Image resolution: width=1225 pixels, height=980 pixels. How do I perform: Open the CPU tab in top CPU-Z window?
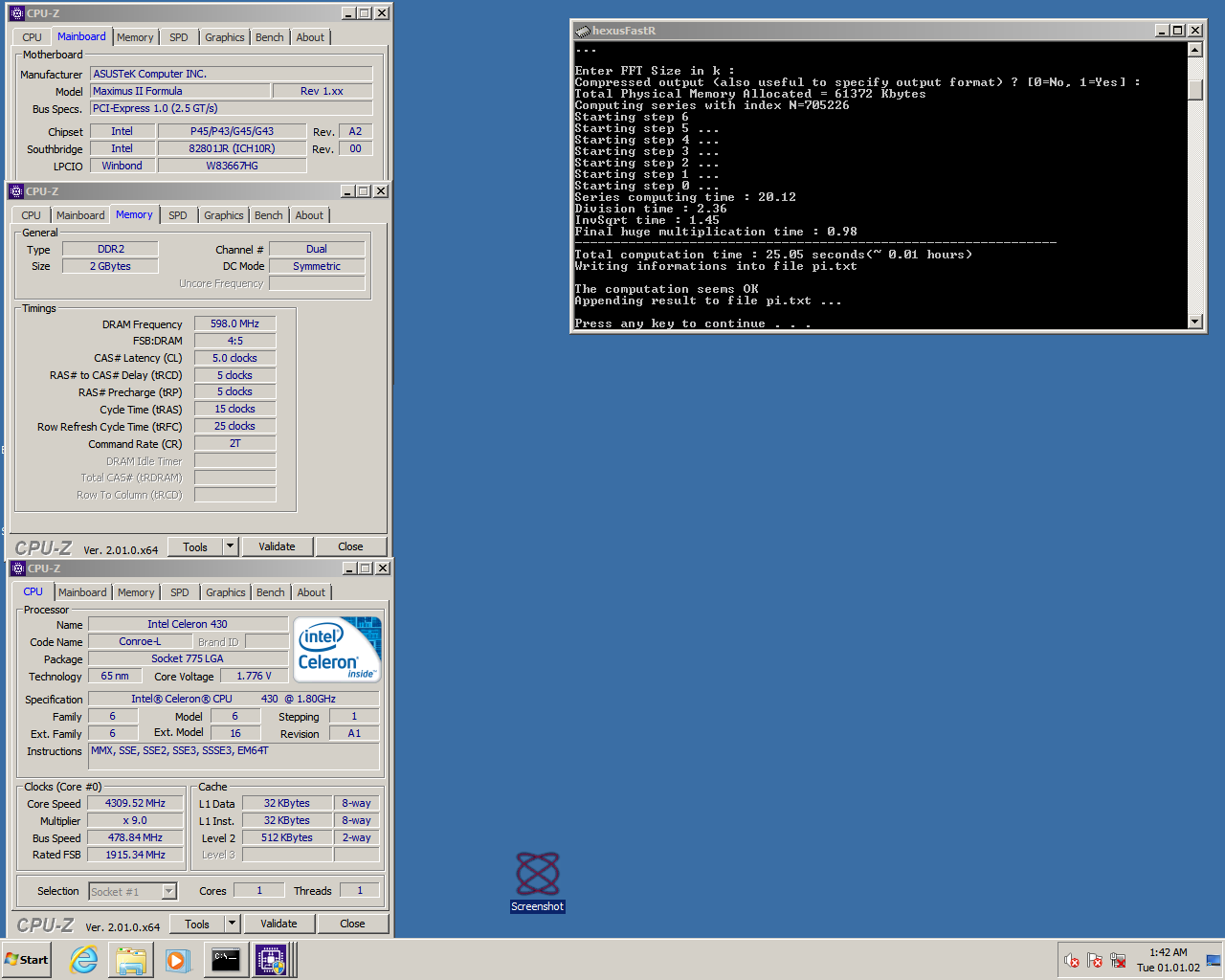(32, 37)
